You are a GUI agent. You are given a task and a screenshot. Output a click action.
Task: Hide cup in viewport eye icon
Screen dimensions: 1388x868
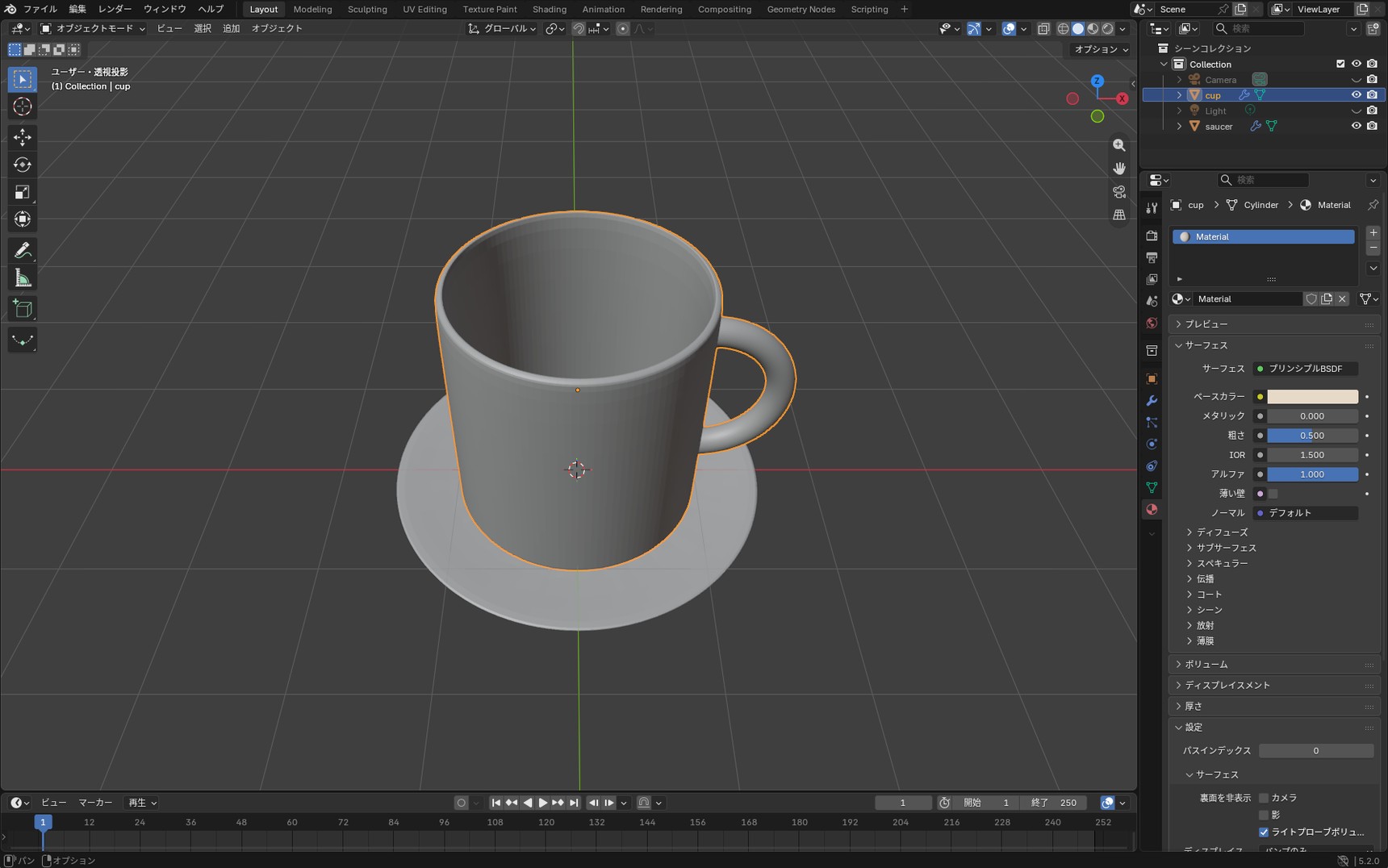pyautogui.click(x=1356, y=95)
